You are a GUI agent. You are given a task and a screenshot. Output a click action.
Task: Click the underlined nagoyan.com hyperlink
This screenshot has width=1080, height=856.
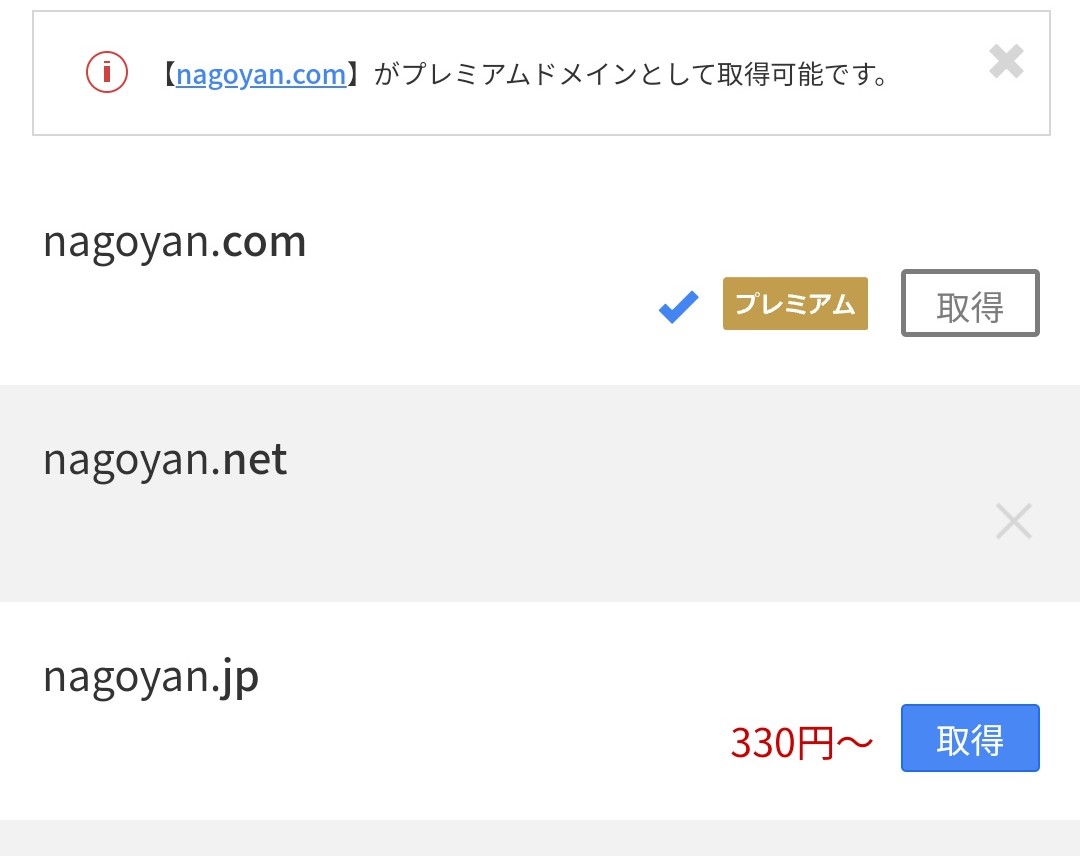[x=261, y=73]
